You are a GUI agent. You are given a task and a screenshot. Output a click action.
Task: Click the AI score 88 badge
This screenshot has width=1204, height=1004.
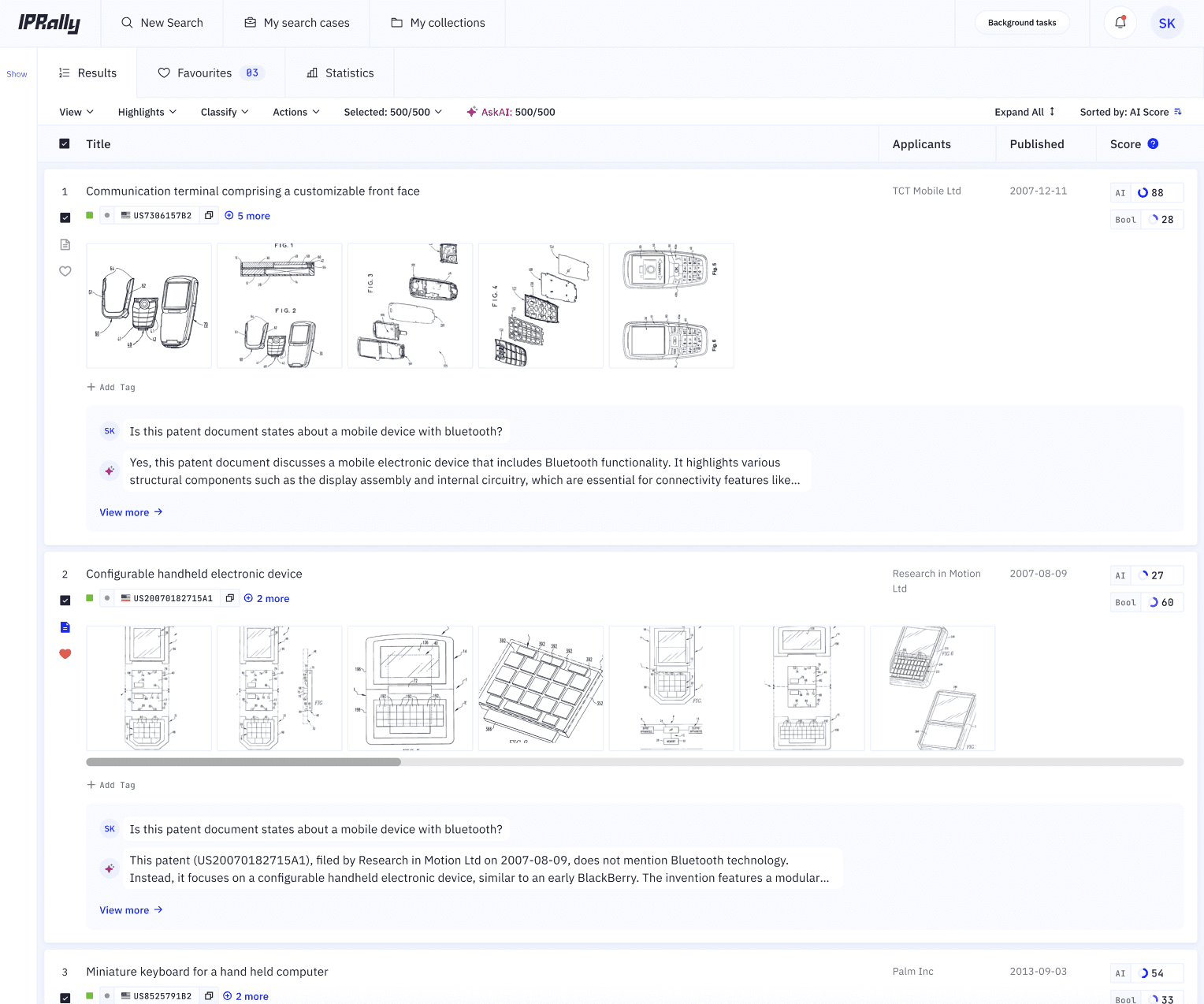coord(1146,192)
